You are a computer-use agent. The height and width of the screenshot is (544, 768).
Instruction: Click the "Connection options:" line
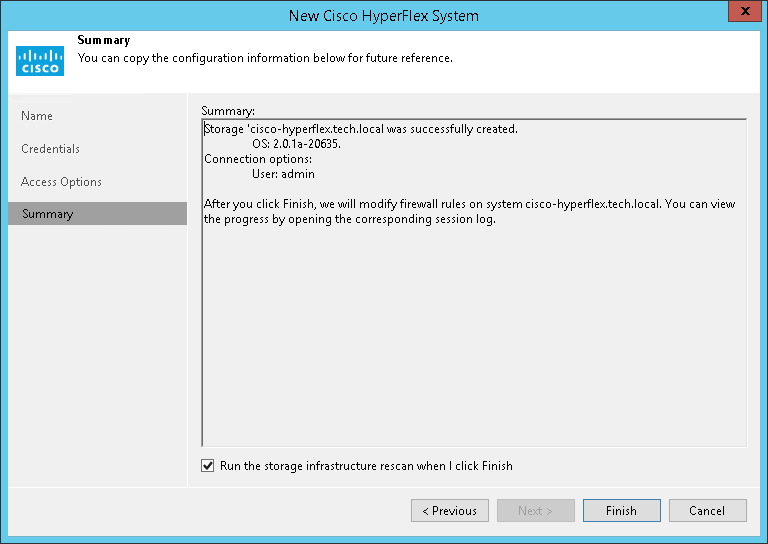click(258, 159)
